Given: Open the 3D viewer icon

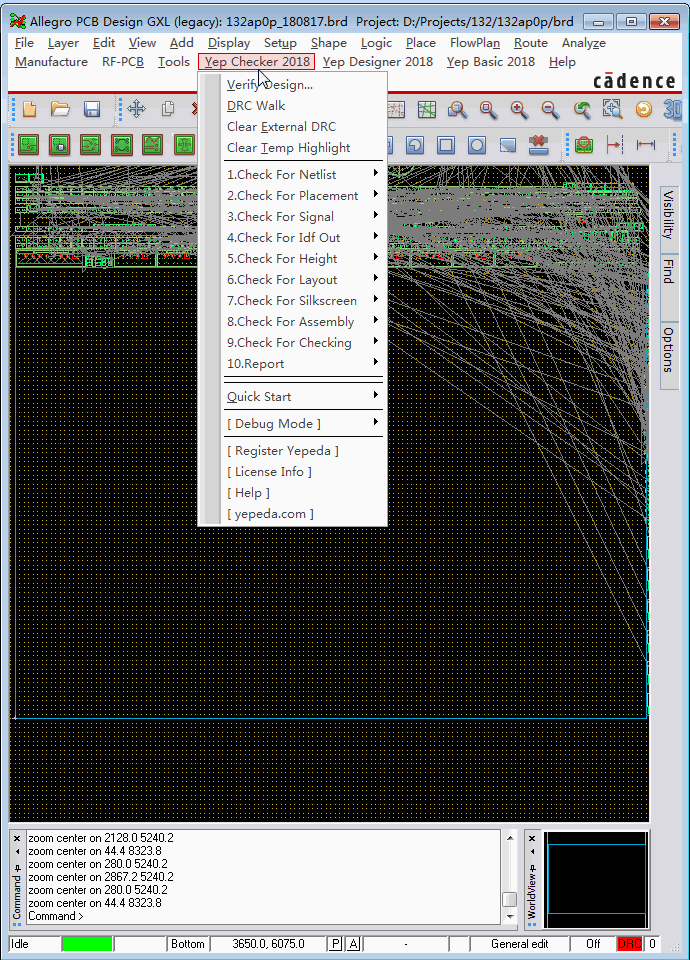Looking at the screenshot, I should 672,110.
